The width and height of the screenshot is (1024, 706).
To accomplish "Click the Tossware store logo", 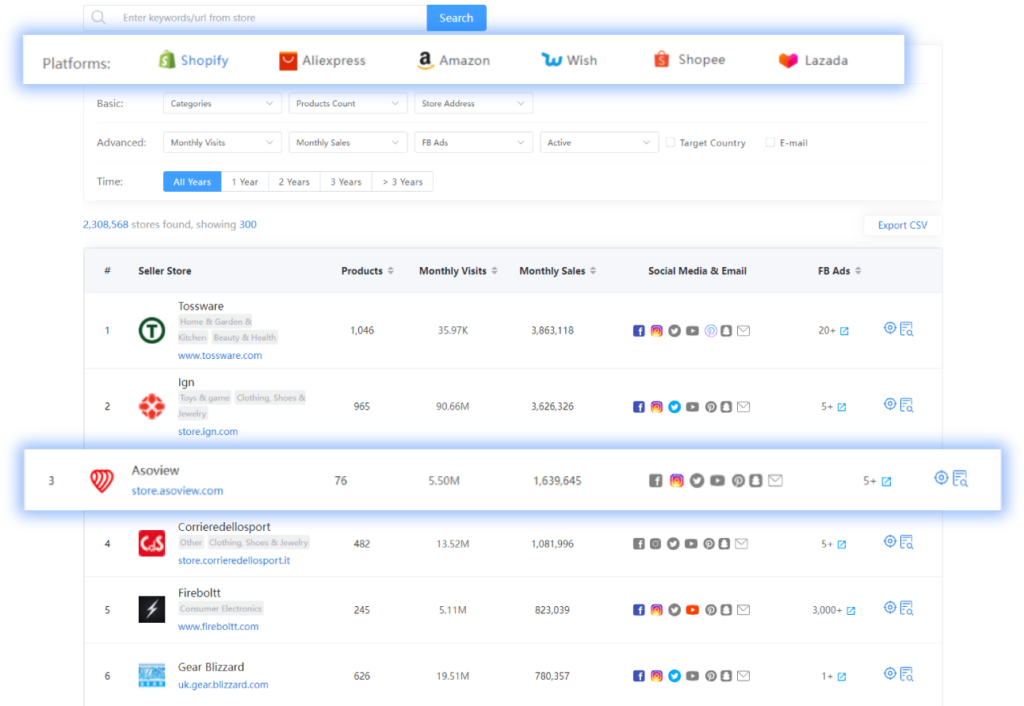I will tap(152, 330).
